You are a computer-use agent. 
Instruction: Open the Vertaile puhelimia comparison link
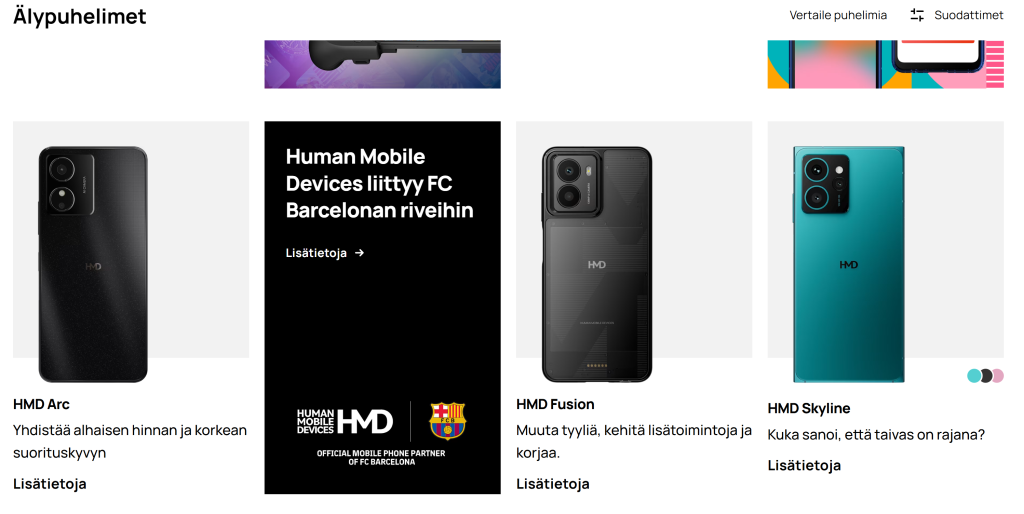(x=838, y=15)
